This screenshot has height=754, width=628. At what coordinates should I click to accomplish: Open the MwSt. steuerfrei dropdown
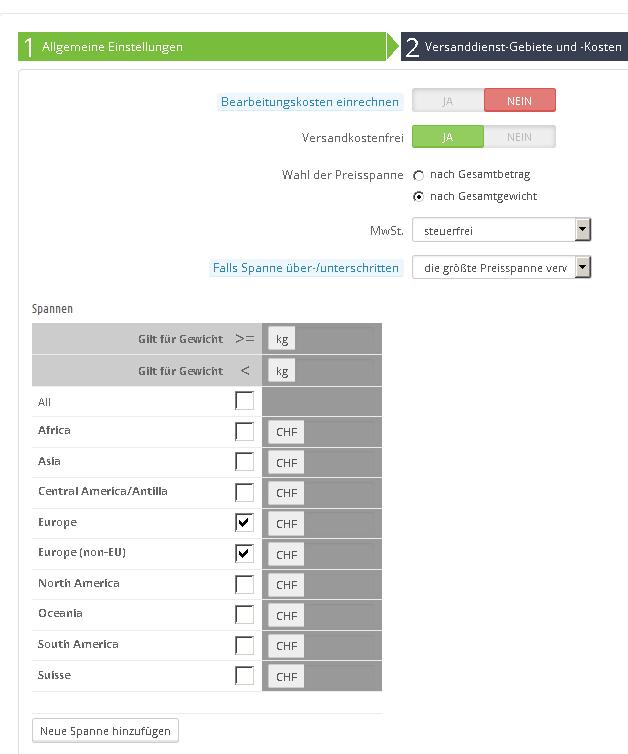(501, 231)
